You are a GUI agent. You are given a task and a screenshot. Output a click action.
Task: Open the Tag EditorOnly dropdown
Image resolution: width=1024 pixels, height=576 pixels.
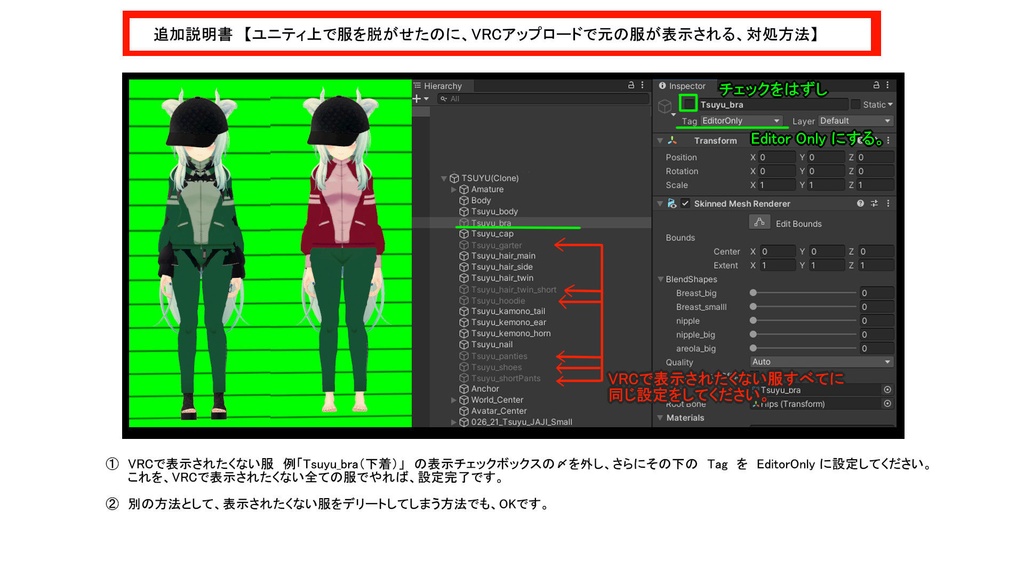[x=739, y=121]
